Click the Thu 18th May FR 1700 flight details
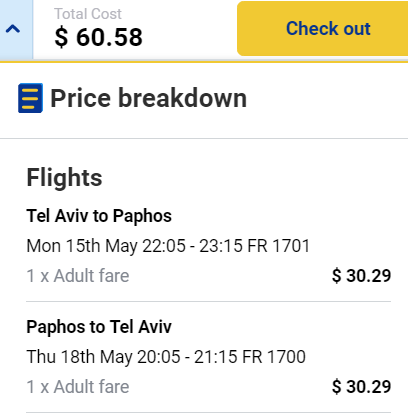 166,357
